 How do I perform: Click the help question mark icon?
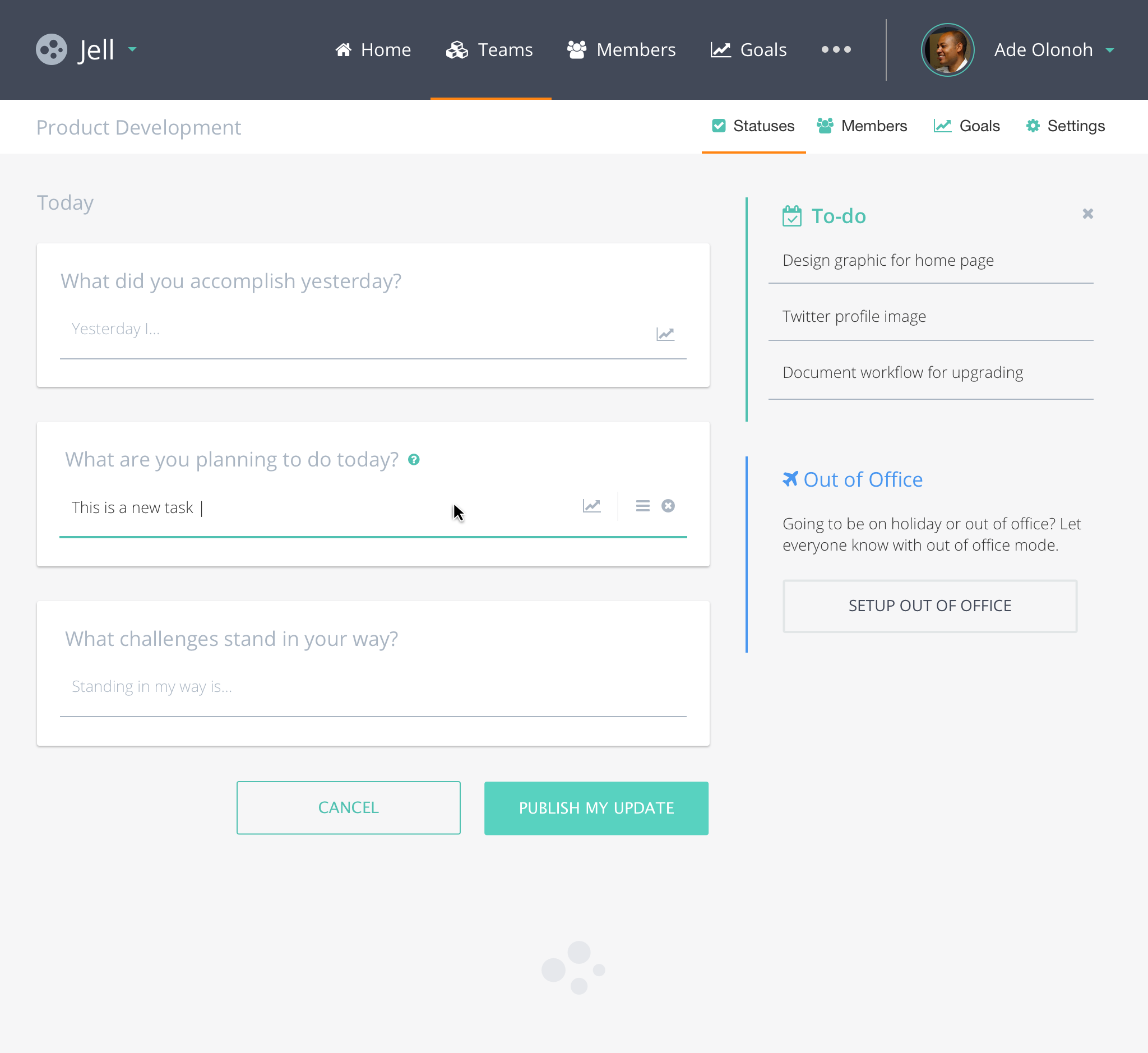[x=414, y=460]
